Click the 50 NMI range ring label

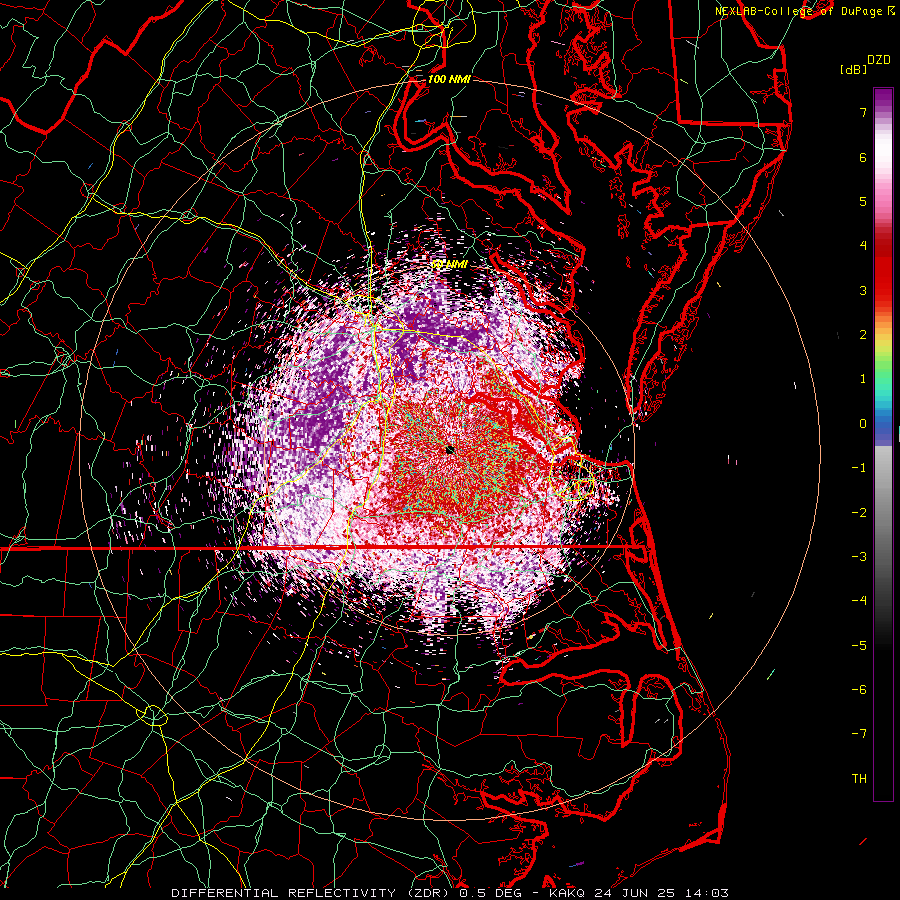(449, 264)
